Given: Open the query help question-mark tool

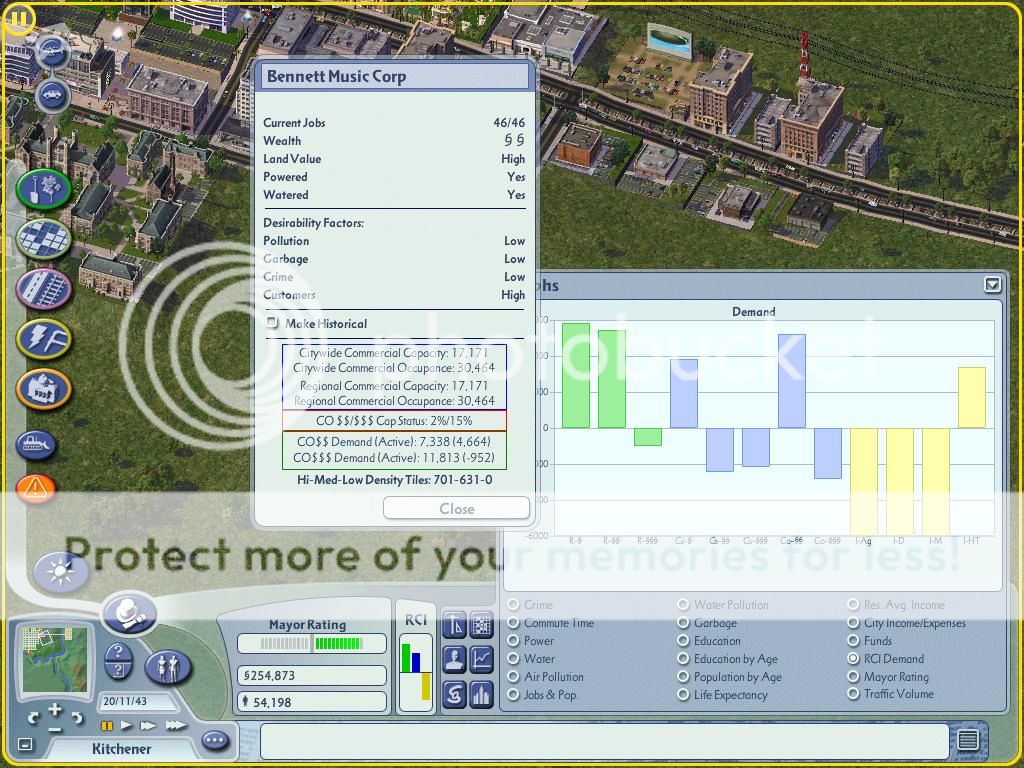Looking at the screenshot, I should click(x=118, y=660).
